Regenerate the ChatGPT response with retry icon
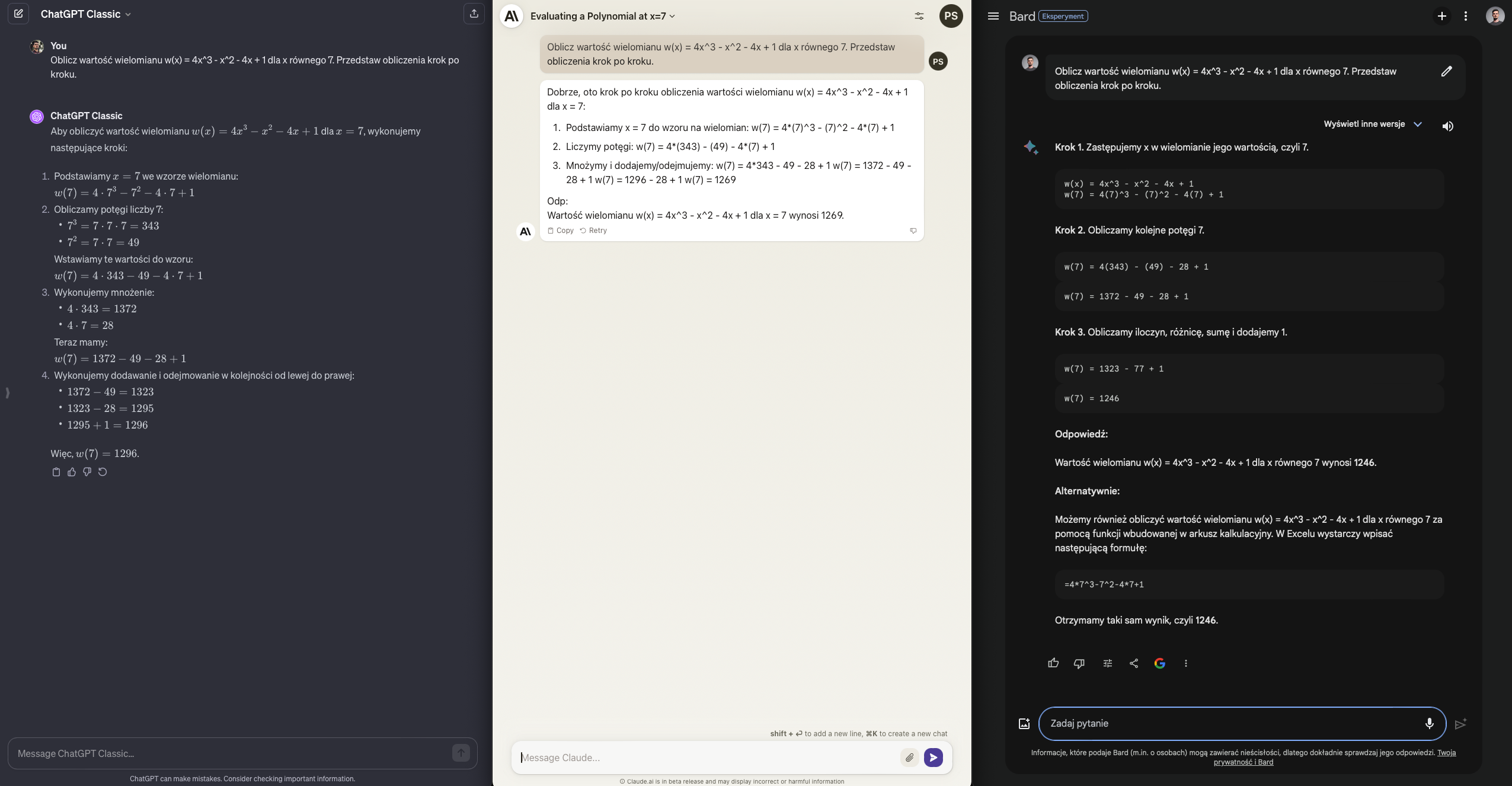Viewport: 1512px width, 786px height. click(x=103, y=472)
